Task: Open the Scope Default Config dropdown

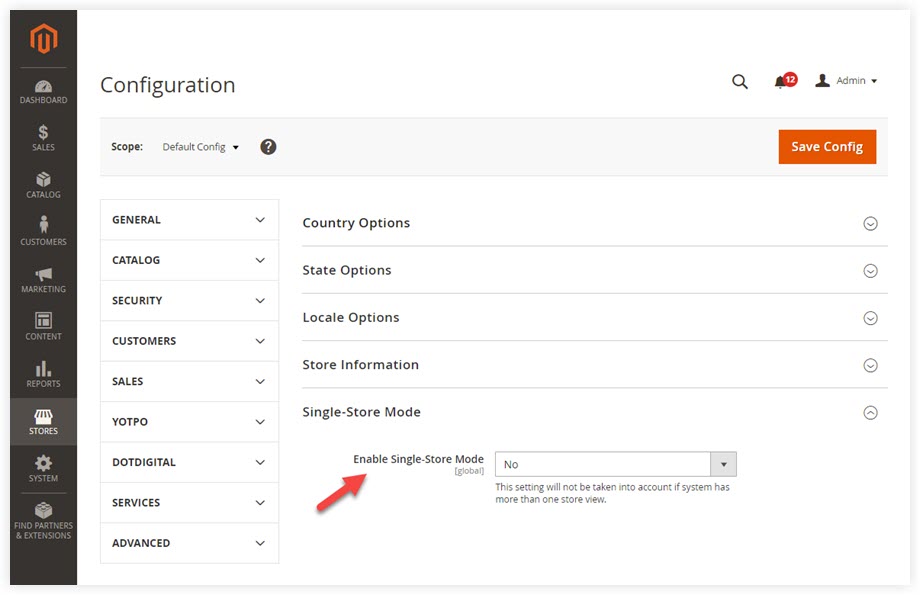Action: [200, 147]
